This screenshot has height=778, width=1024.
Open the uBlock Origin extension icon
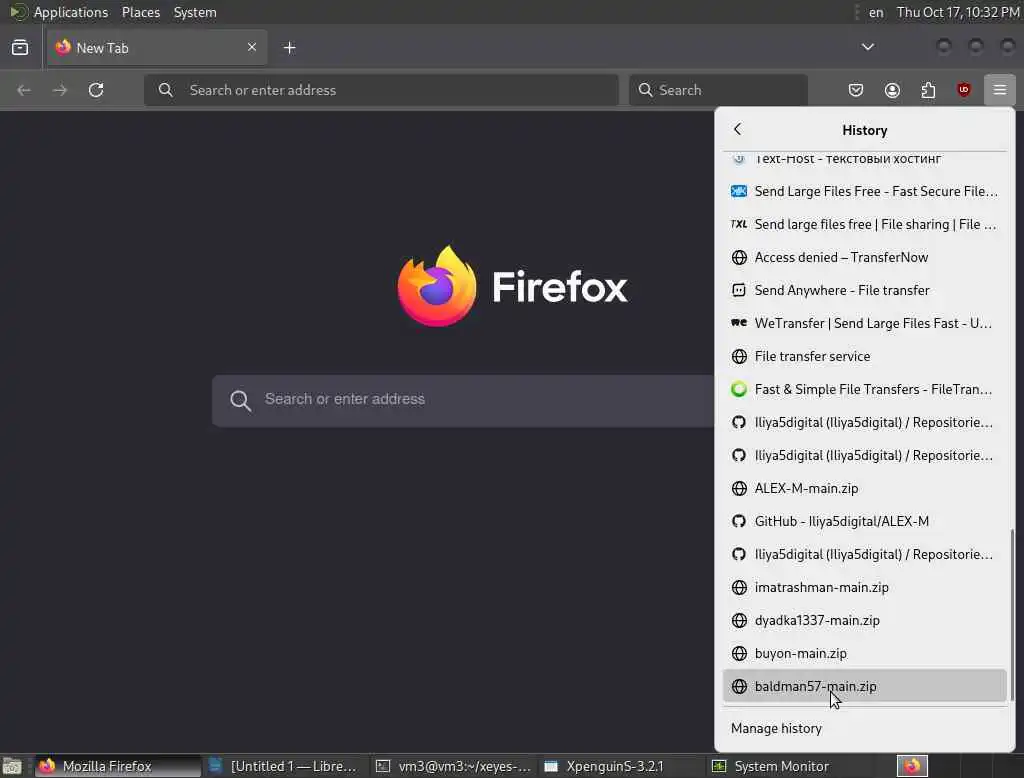click(x=963, y=89)
